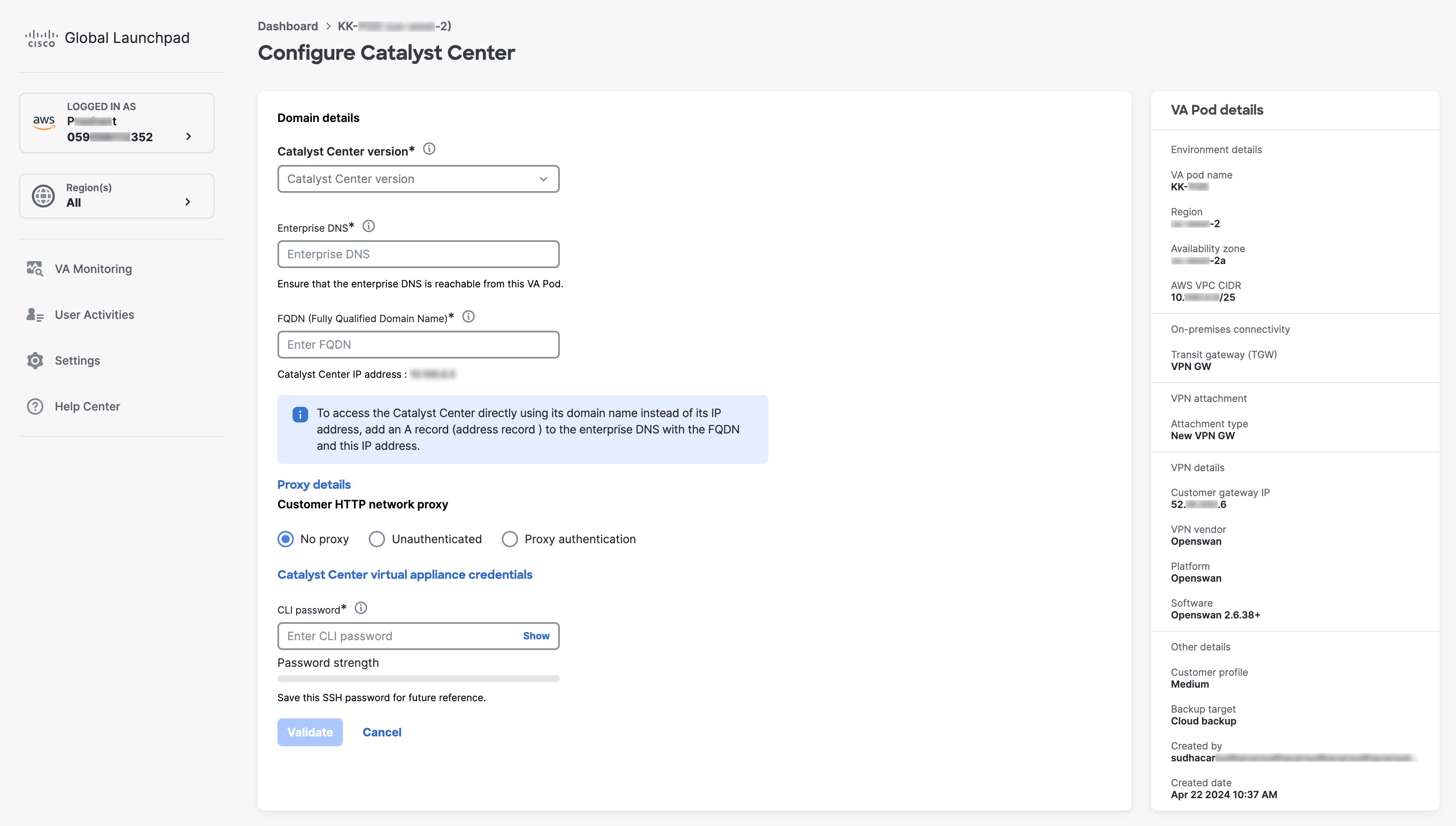This screenshot has width=1456, height=826.
Task: Click the Medium customer profile value
Action: click(x=1190, y=685)
